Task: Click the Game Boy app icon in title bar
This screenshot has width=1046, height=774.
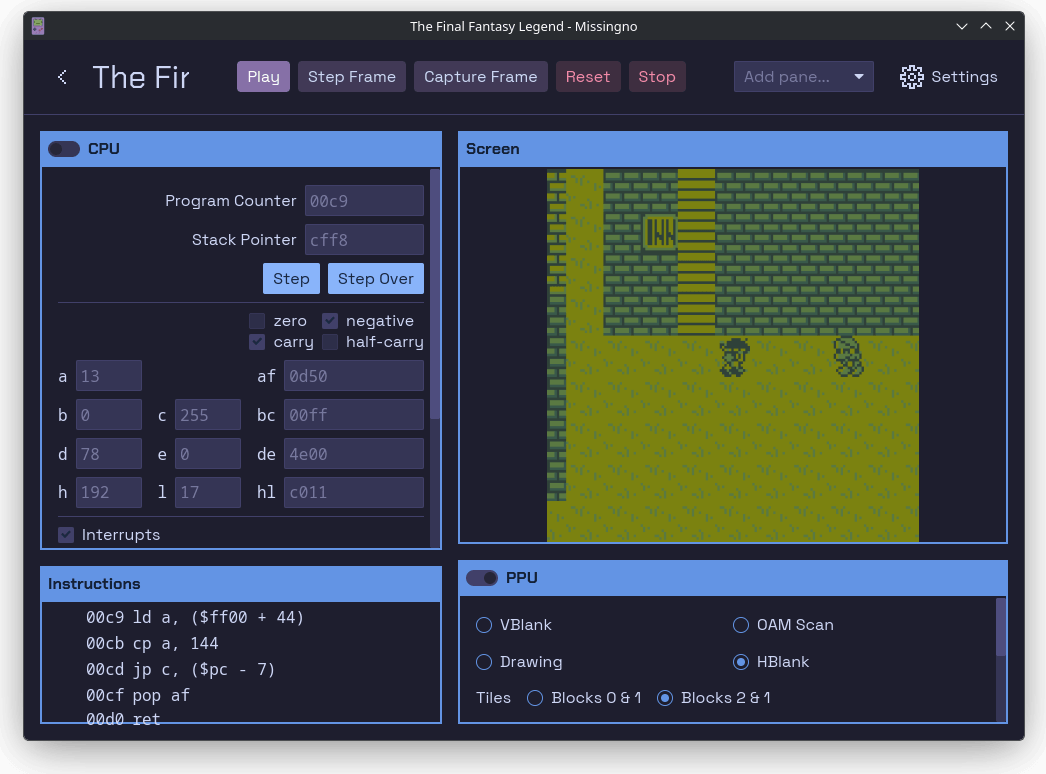Action: pyautogui.click(x=37, y=26)
